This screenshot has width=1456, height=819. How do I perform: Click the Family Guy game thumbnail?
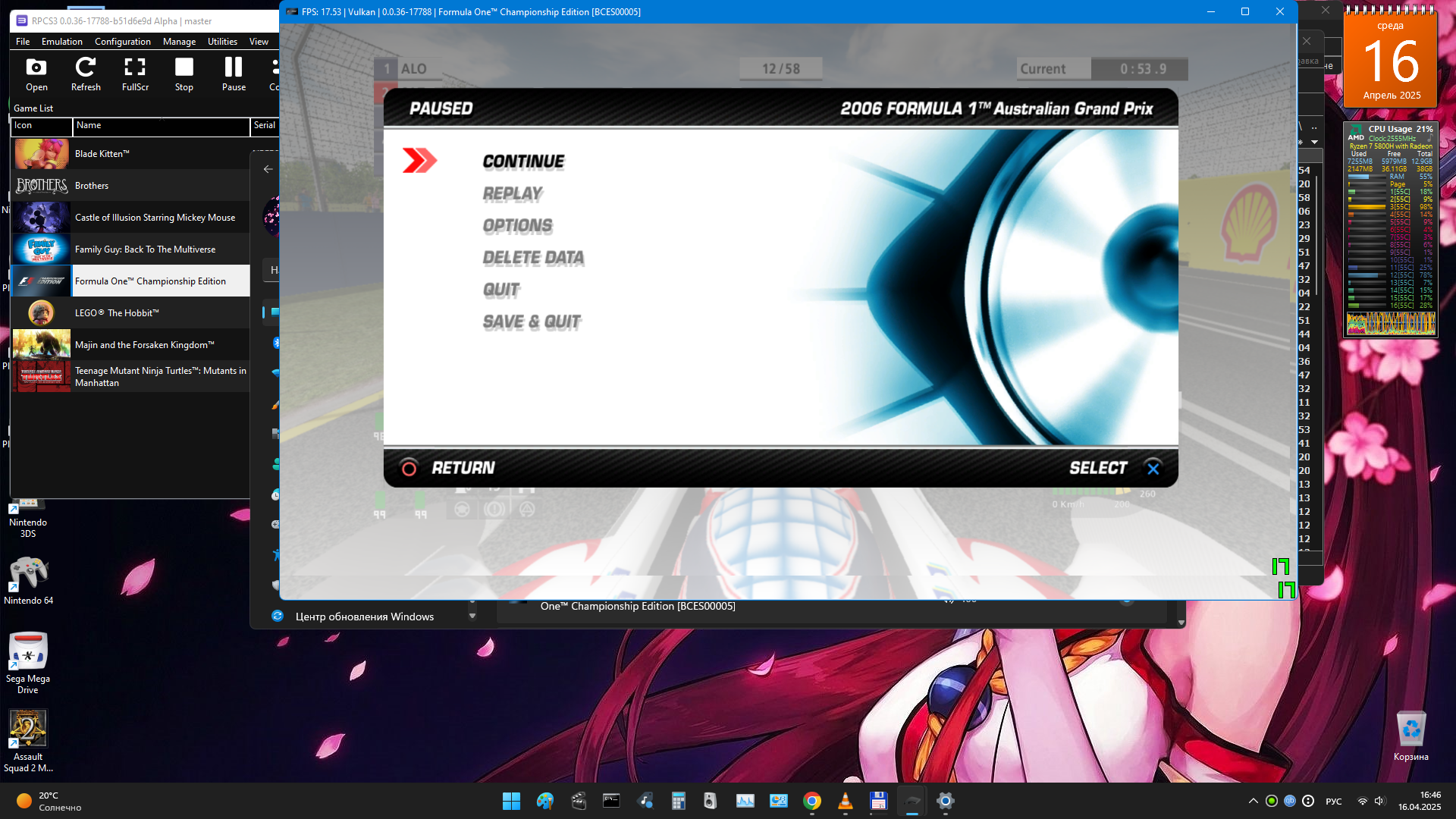coord(42,249)
